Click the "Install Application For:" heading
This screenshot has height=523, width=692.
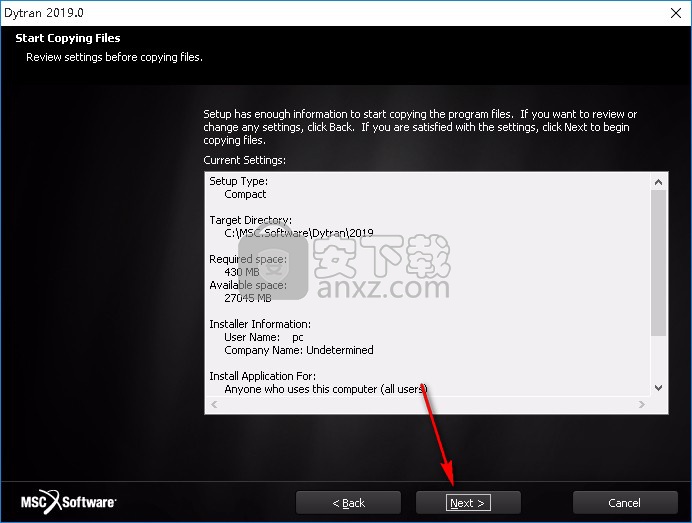coord(263,376)
